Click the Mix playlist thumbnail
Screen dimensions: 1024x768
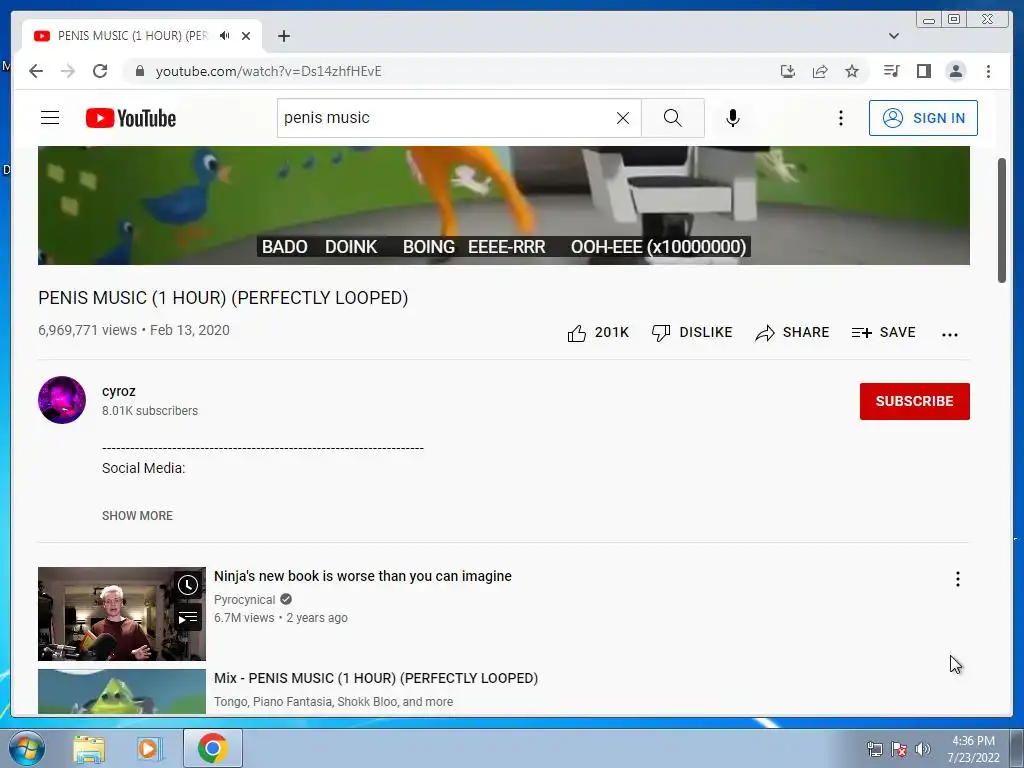[x=121, y=692]
